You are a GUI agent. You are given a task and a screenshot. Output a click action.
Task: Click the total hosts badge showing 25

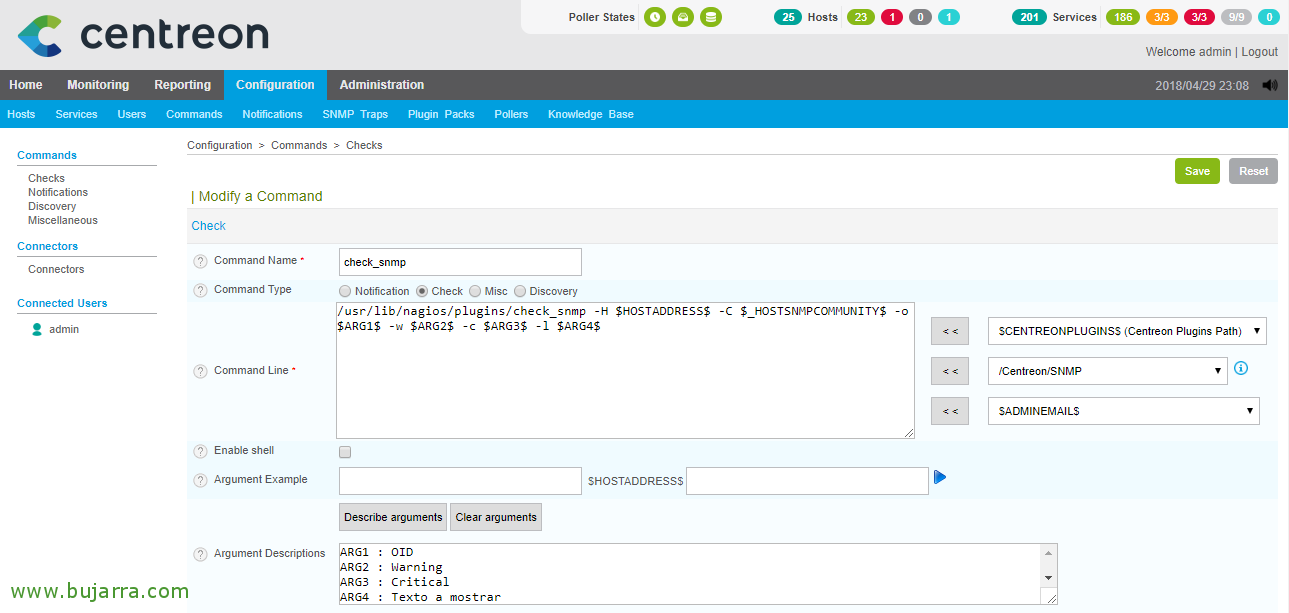[788, 17]
